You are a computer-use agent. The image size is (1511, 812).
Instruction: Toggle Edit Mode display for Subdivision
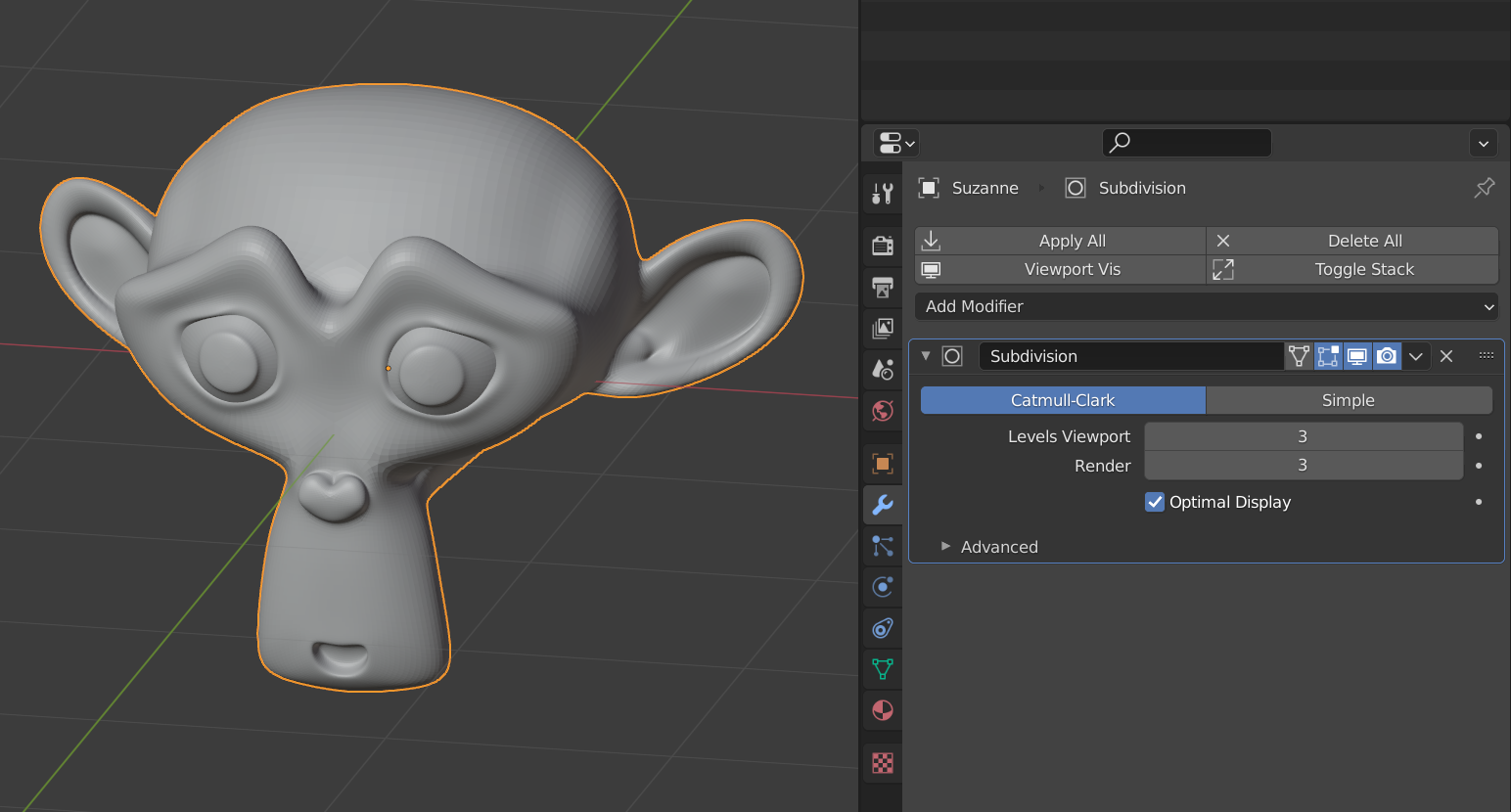tap(1328, 356)
